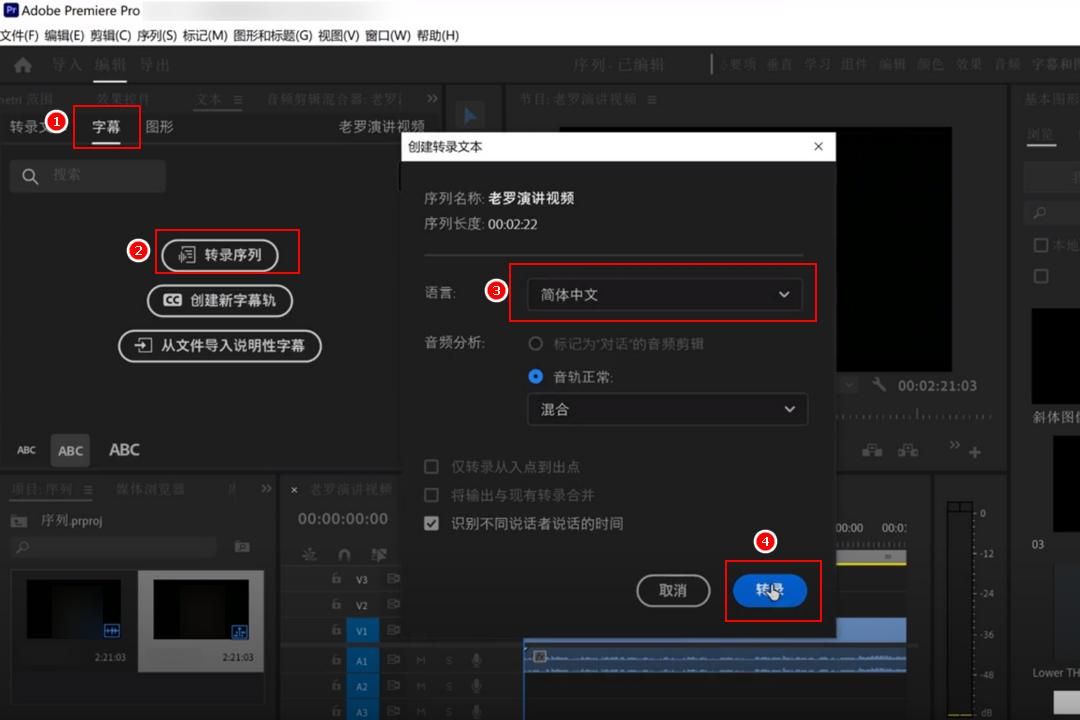Select the snapping magnet tool in the timeline
1080x720 pixels.
pyautogui.click(x=343, y=555)
